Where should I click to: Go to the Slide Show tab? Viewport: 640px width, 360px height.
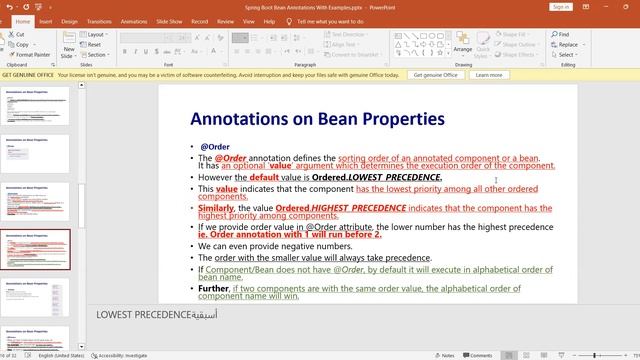pos(169,22)
